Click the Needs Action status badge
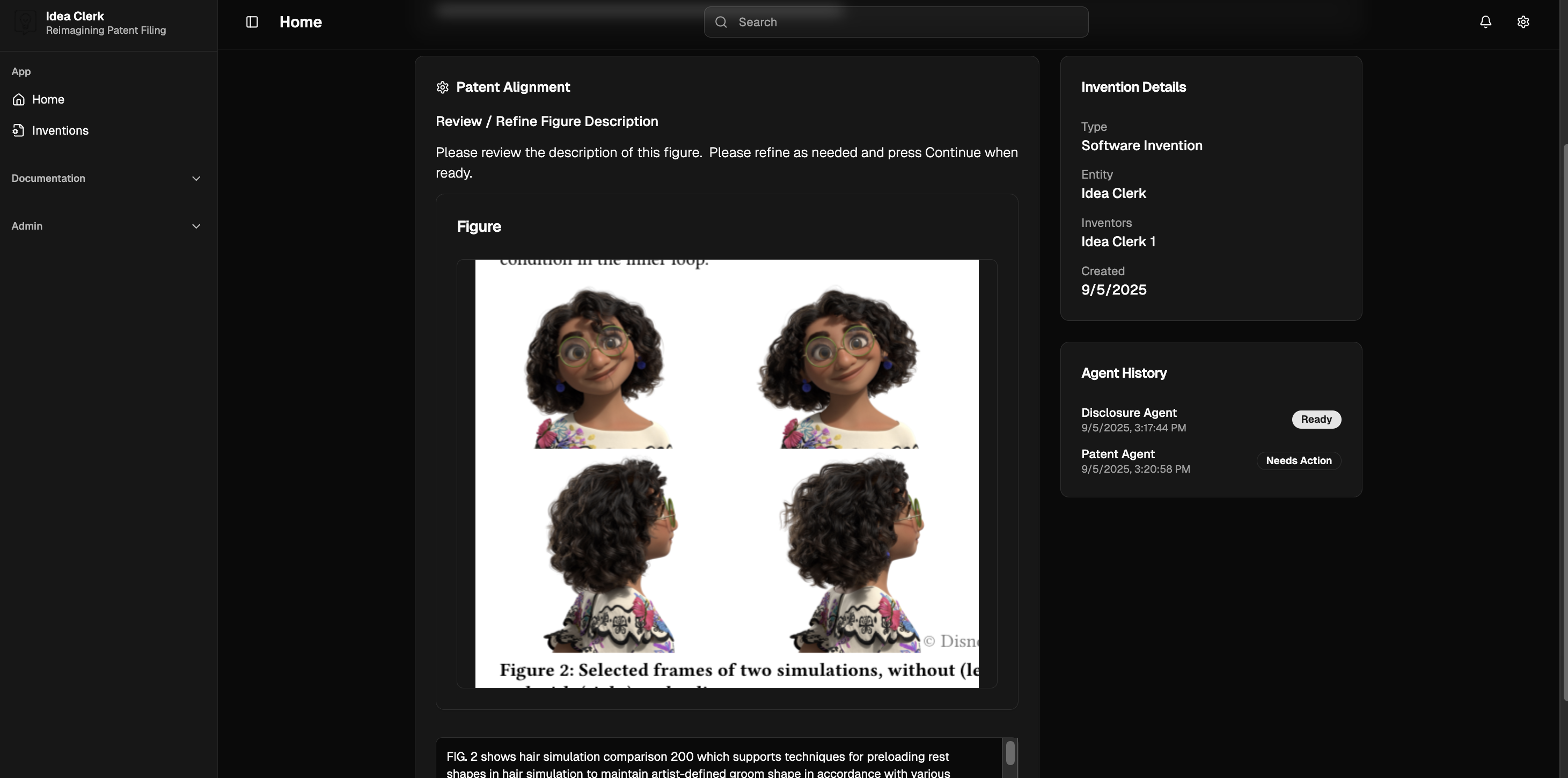Viewport: 1568px width, 778px height. click(x=1298, y=461)
